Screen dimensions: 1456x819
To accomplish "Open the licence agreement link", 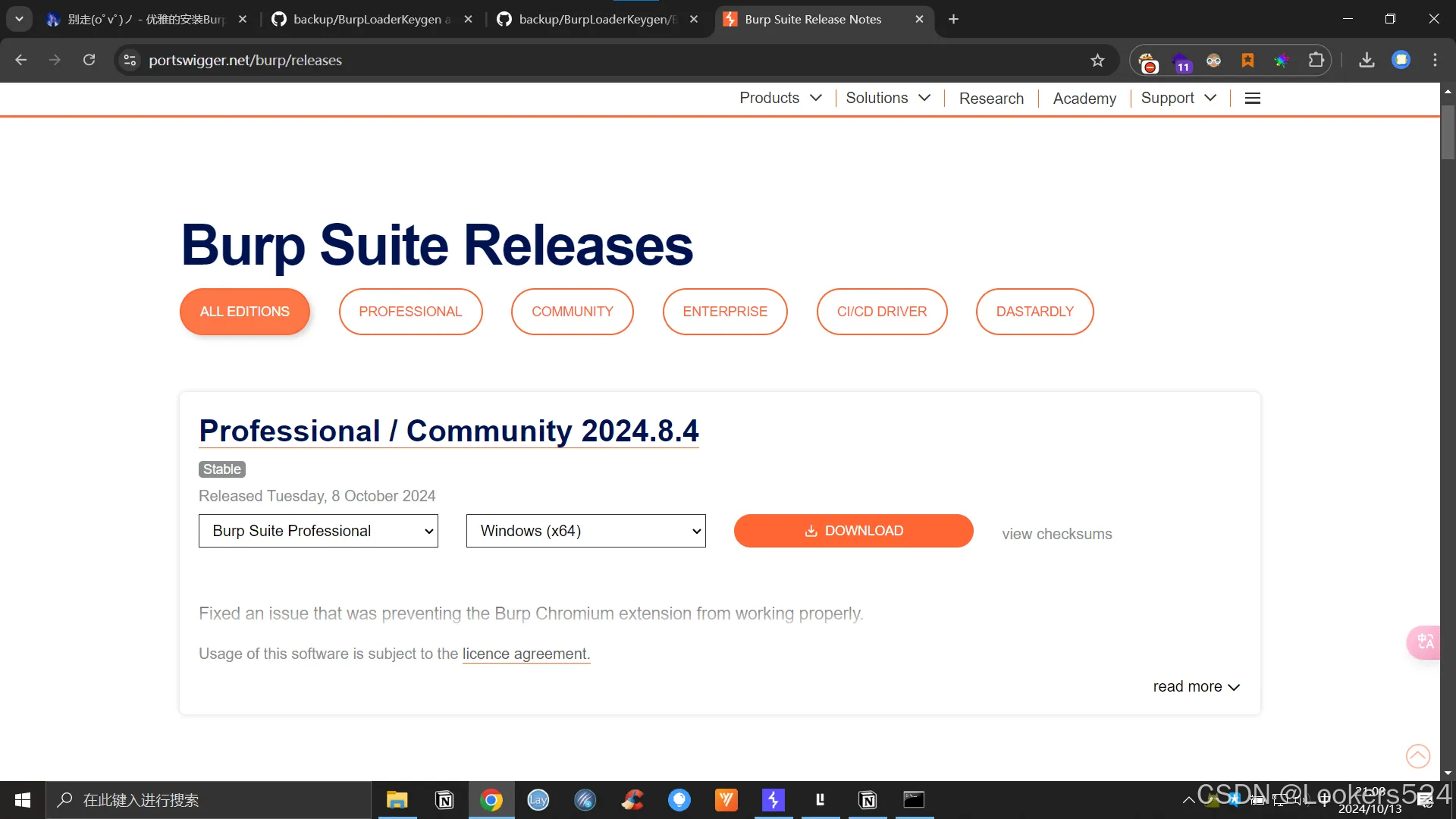I will tap(526, 654).
